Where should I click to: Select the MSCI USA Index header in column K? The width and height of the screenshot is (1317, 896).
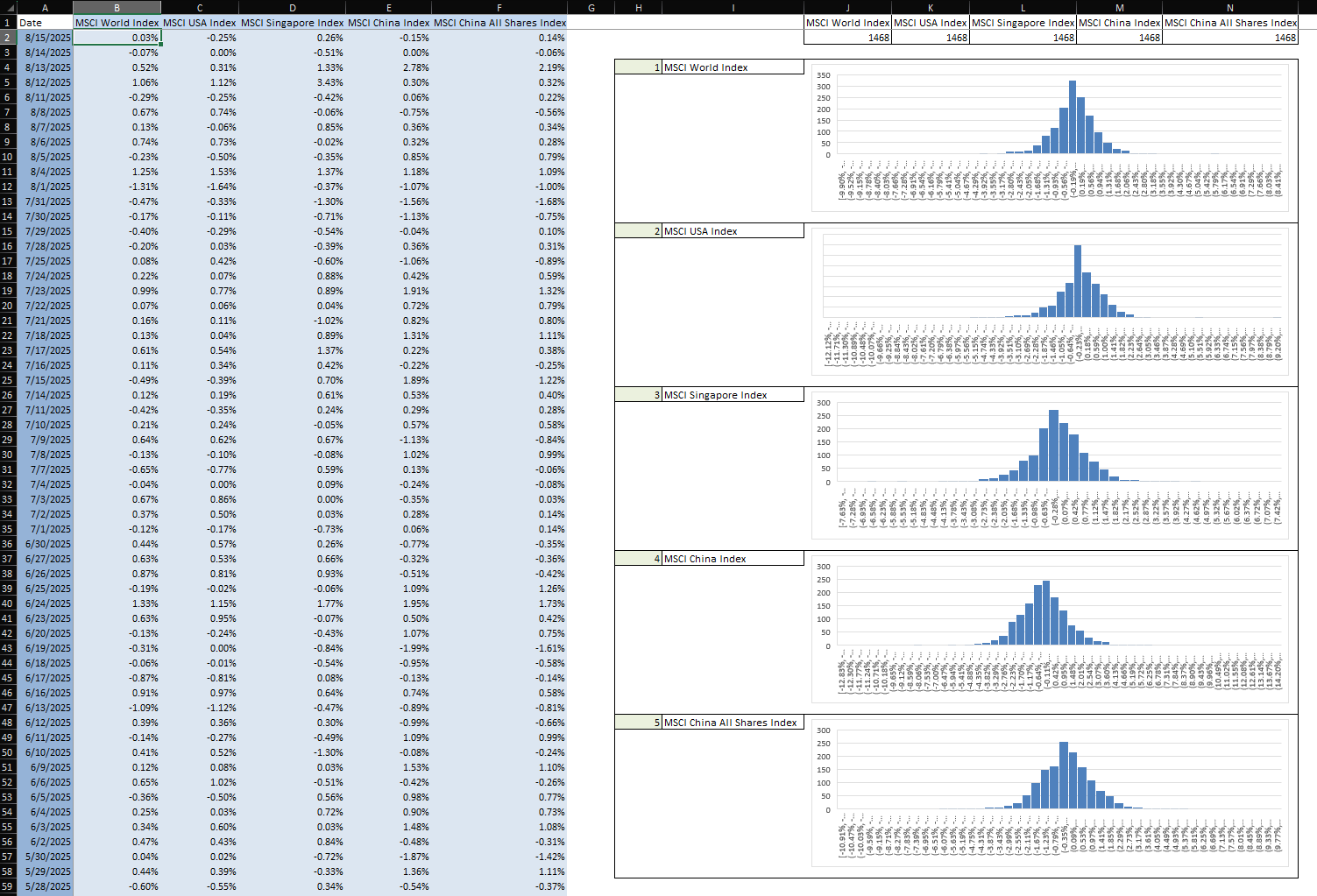click(x=931, y=23)
